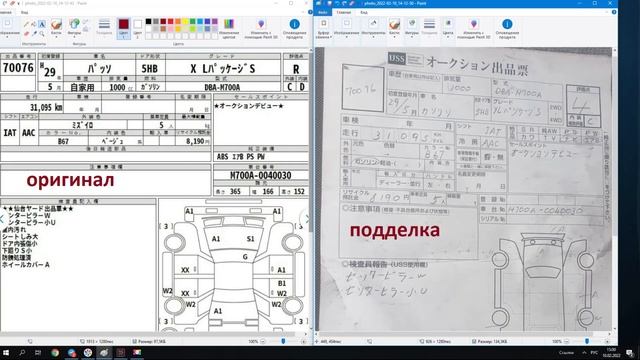Viewport: 640px width, 360px height.
Task: Open Task View on the taskbar
Action: 38,353
